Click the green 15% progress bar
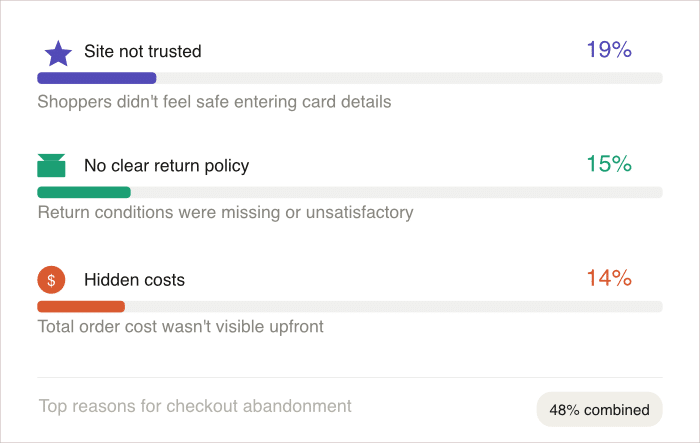This screenshot has height=443, width=700. pyautogui.click(x=84, y=192)
